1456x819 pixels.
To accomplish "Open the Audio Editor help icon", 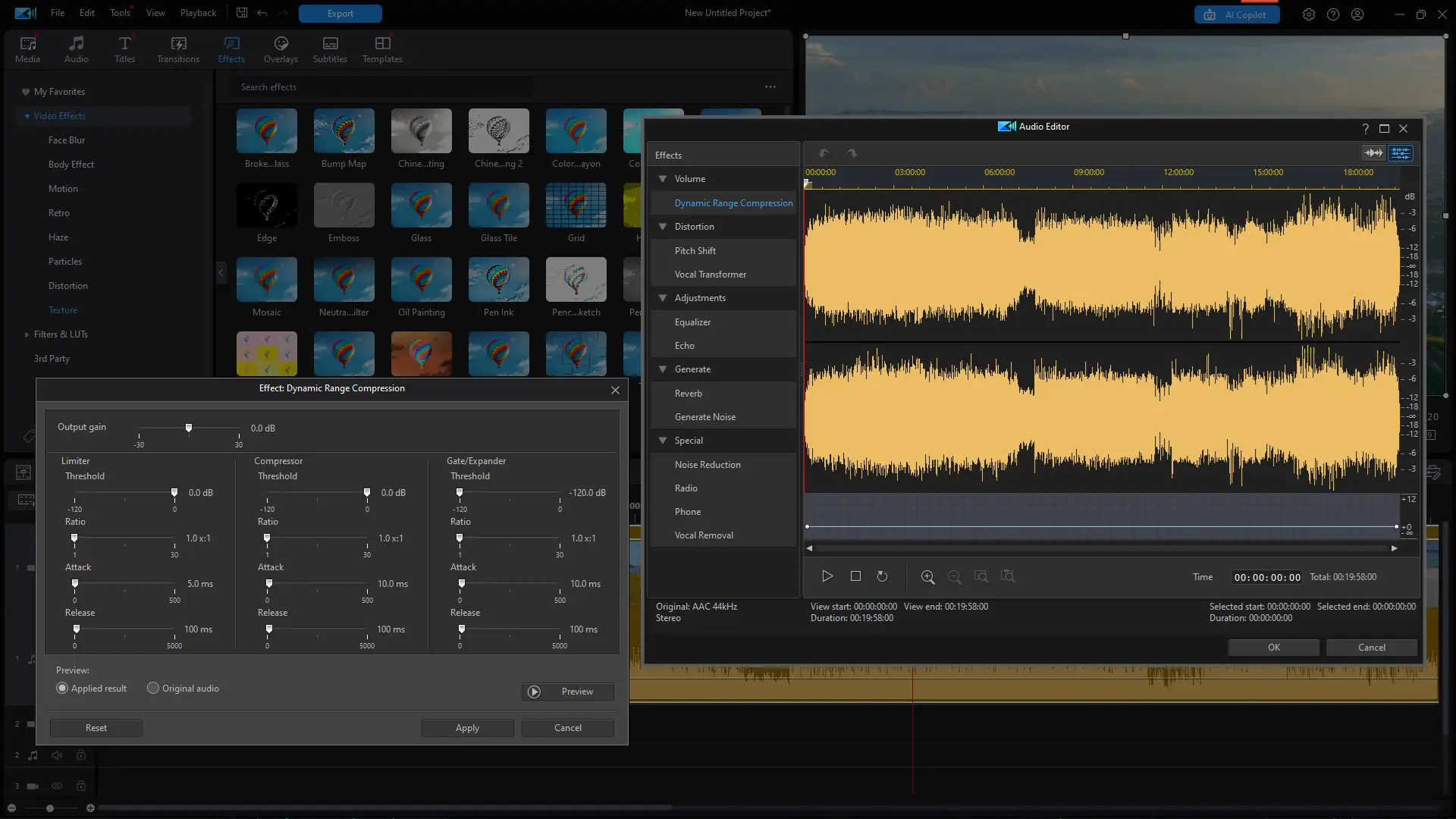I will [1365, 128].
